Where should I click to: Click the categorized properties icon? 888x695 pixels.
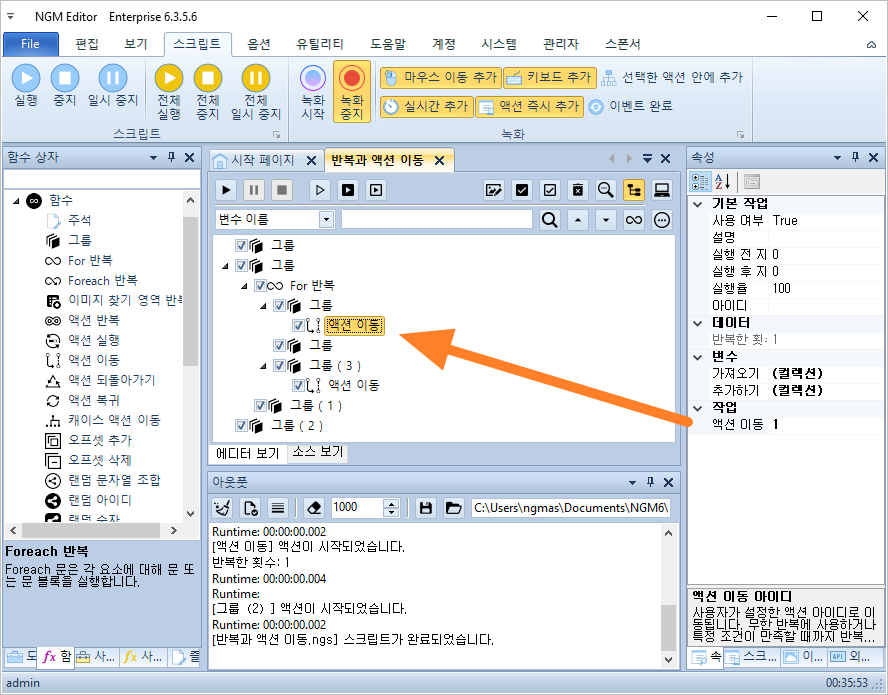(700, 182)
